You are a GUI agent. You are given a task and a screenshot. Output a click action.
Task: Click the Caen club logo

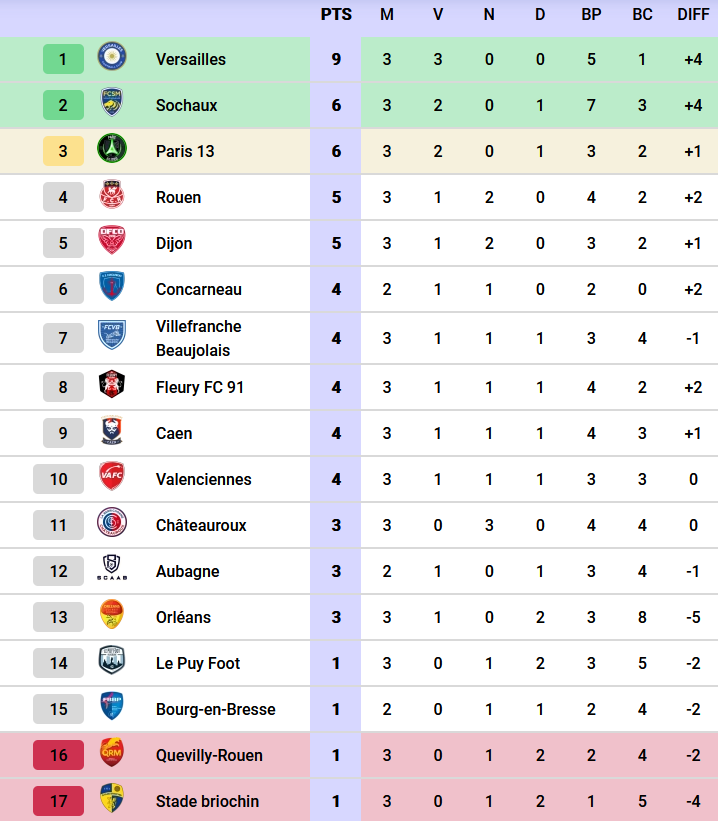pos(111,432)
